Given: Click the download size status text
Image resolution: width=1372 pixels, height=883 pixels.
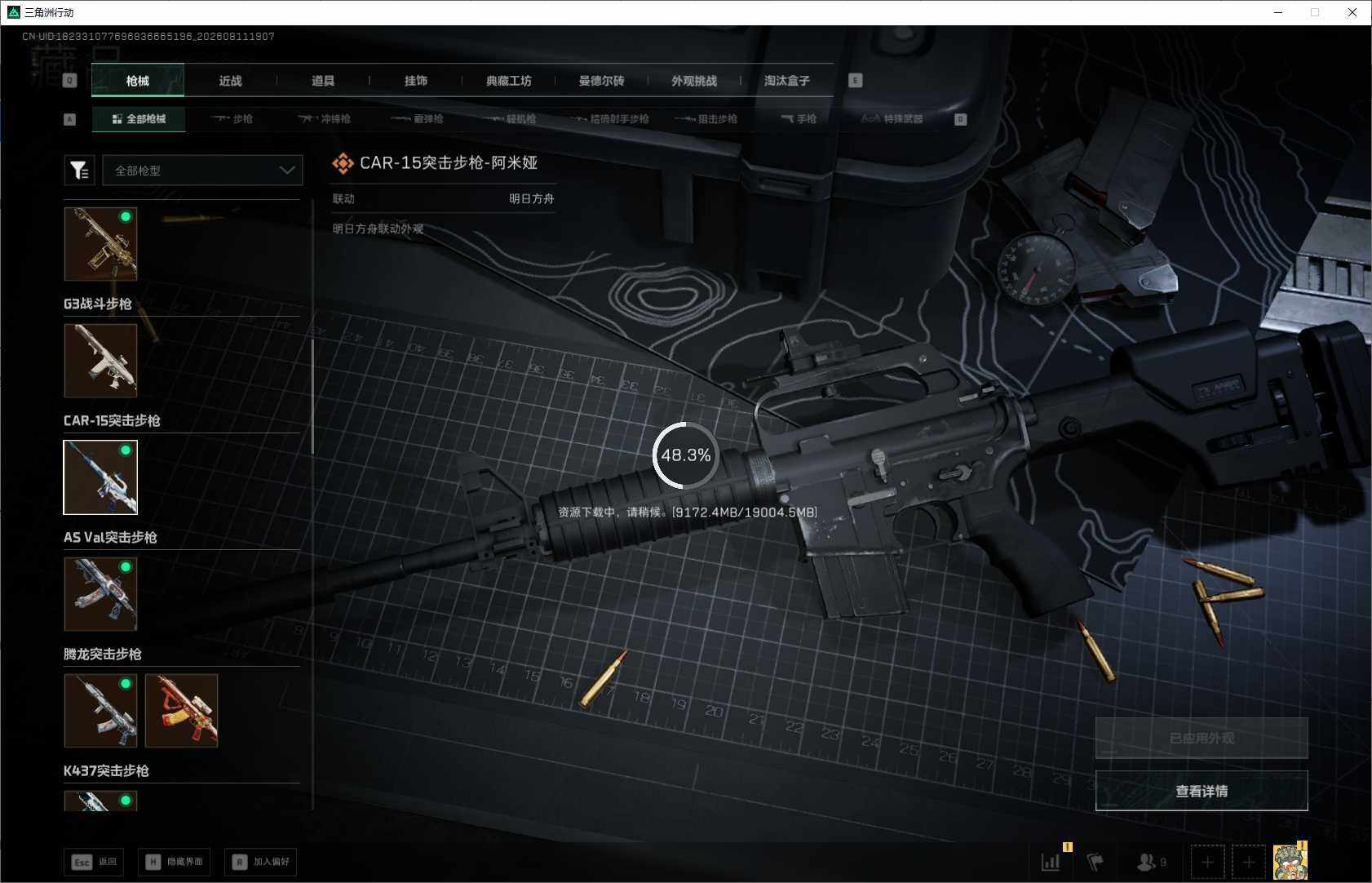Looking at the screenshot, I should 688,512.
